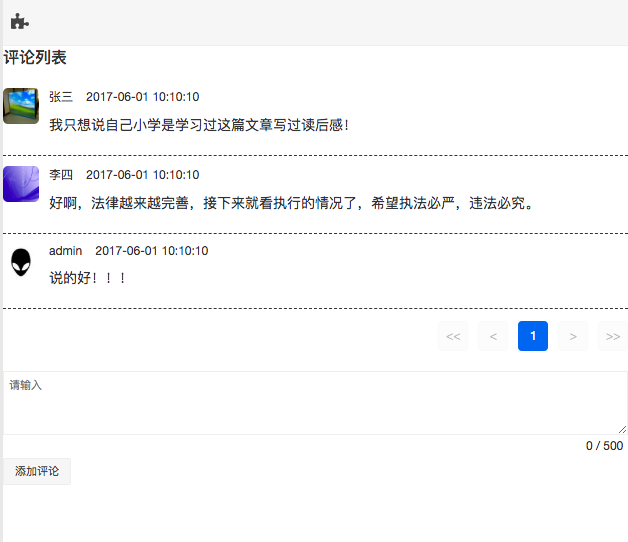
Task: Click the 0 / 500 character counter
Action: pos(604,446)
